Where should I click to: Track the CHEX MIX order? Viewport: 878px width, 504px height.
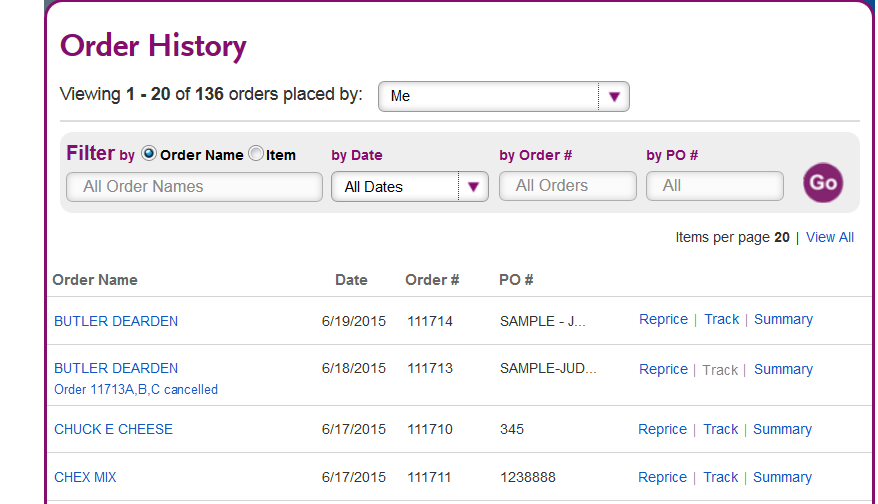[720, 478]
